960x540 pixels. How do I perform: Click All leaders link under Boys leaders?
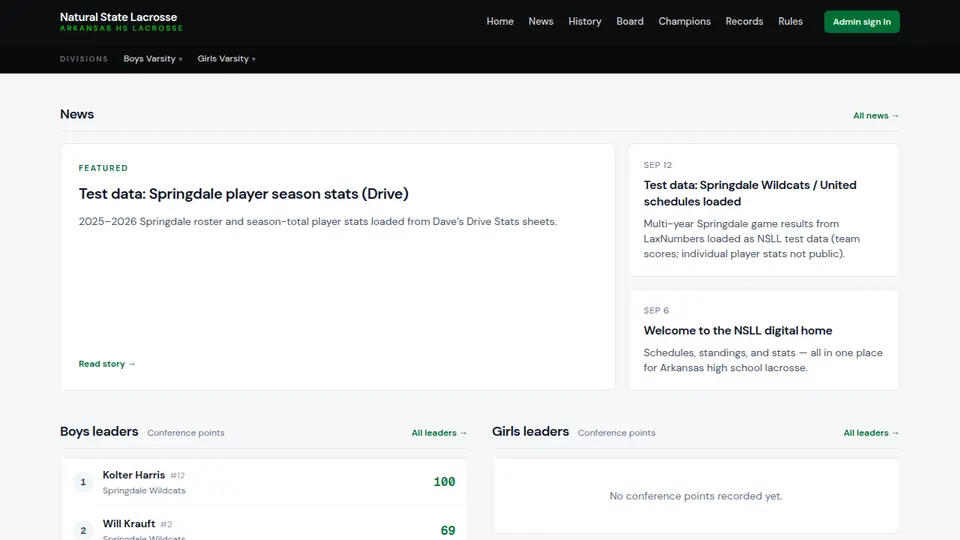439,433
